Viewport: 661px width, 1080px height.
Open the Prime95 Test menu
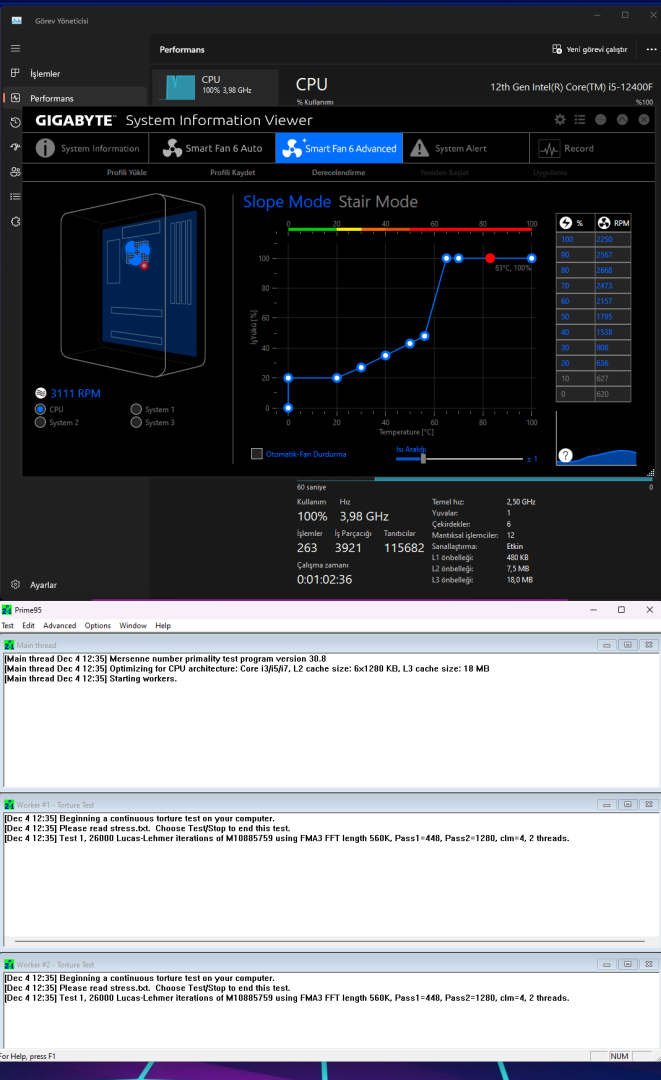click(x=8, y=625)
